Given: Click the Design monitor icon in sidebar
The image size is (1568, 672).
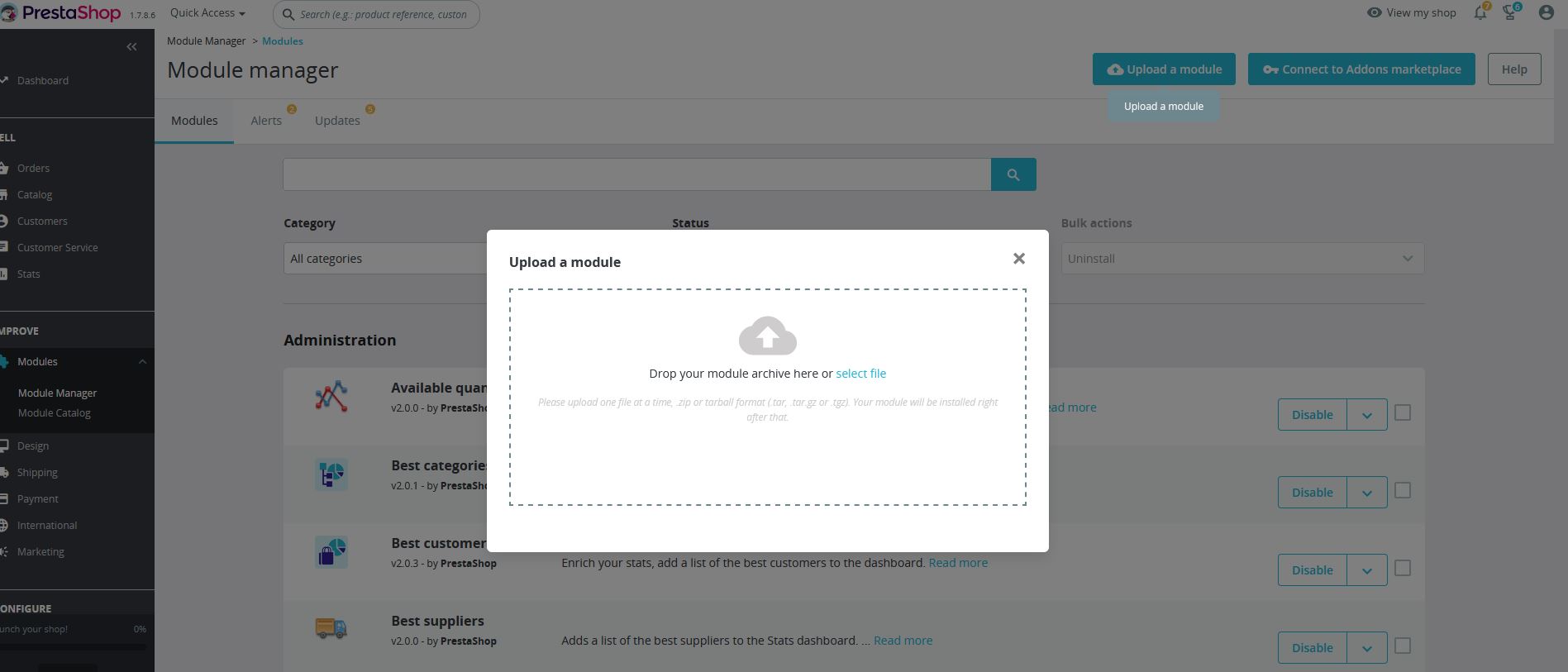Looking at the screenshot, I should [x=4, y=446].
